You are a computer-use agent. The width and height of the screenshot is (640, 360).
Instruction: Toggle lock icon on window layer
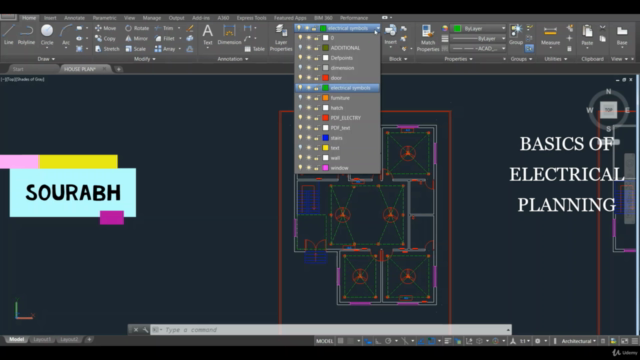tap(316, 168)
